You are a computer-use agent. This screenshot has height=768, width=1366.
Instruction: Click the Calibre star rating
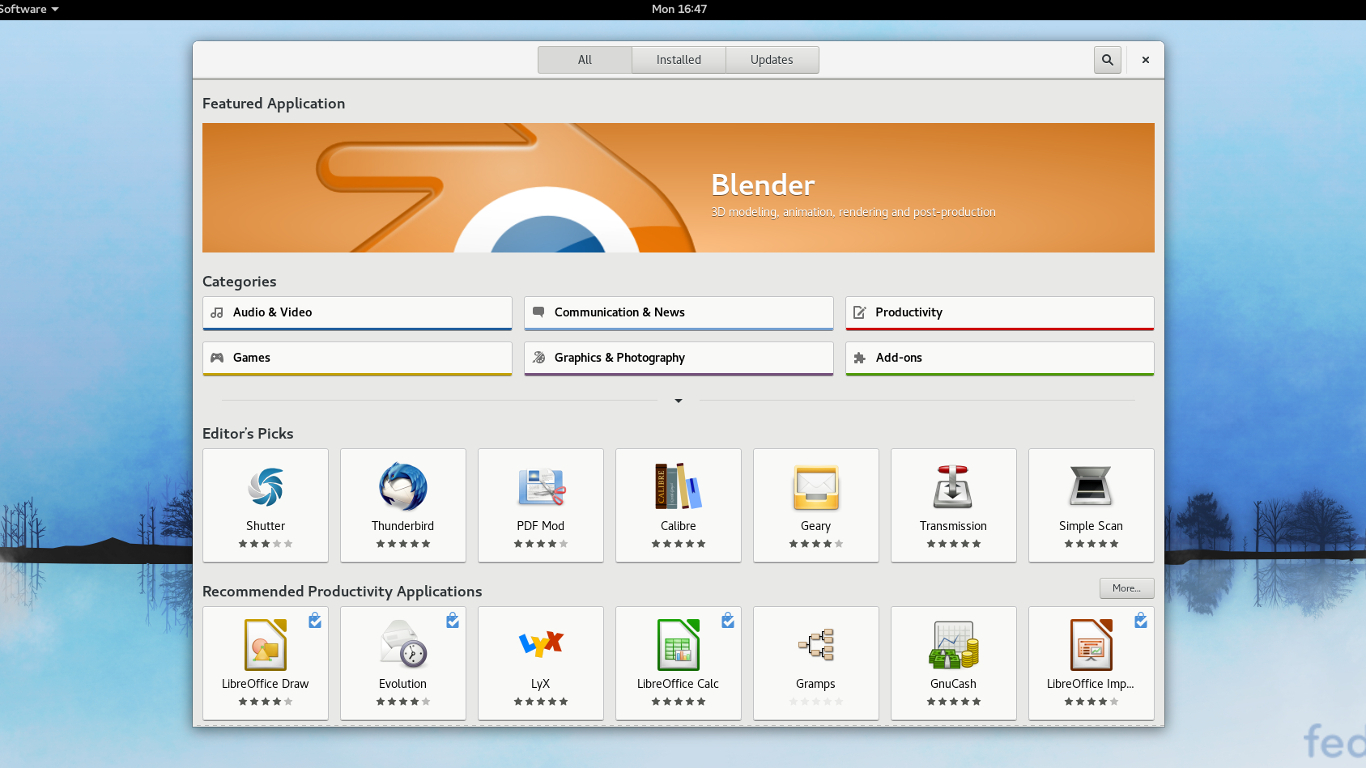tap(678, 544)
